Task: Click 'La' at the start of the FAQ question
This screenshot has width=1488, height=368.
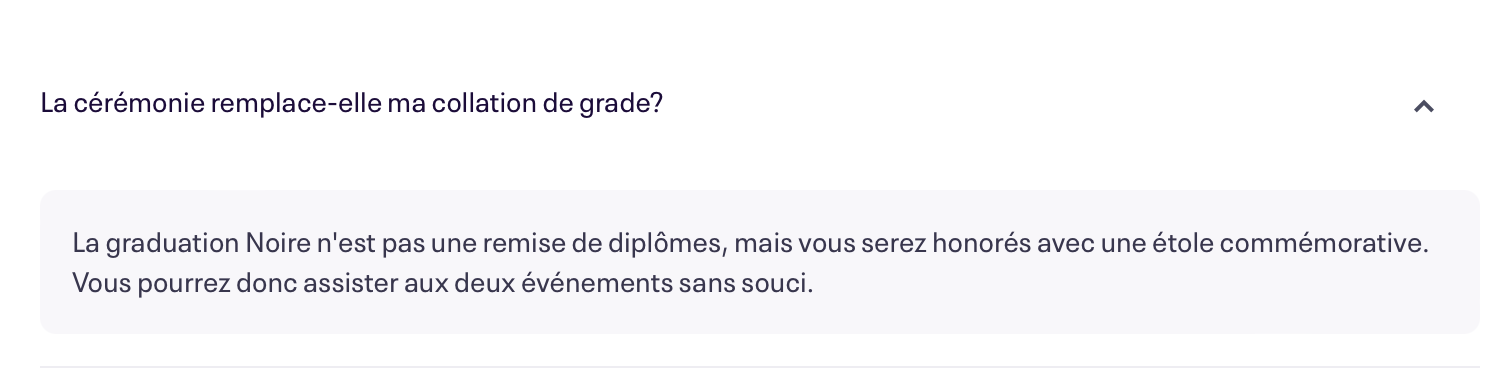Action: [53, 103]
